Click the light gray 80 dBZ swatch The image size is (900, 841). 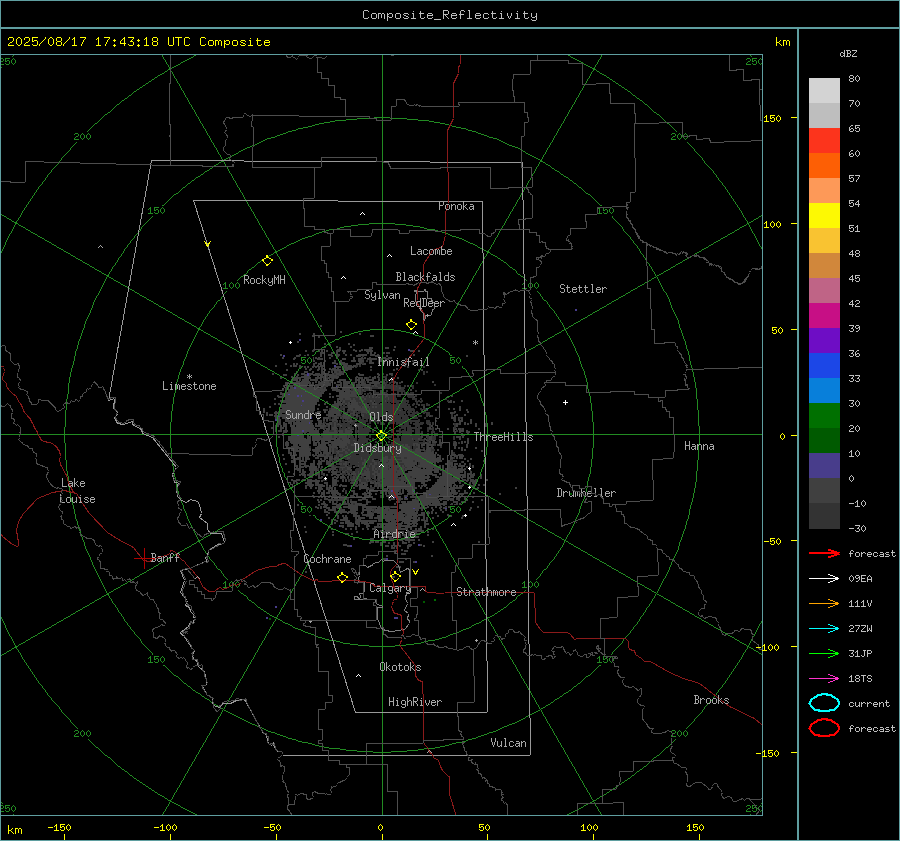[824, 90]
